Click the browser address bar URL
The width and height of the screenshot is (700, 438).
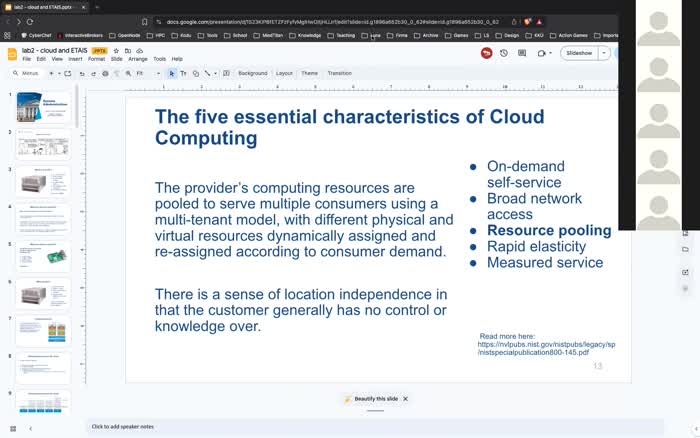333,21
